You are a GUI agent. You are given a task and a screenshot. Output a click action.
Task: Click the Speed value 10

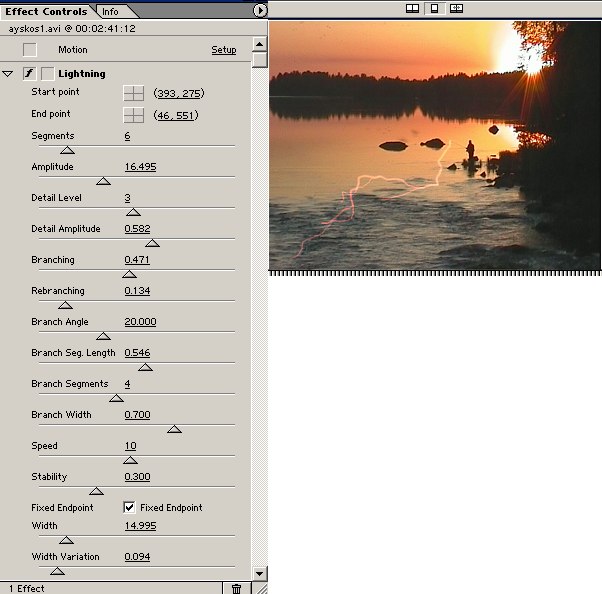131,446
